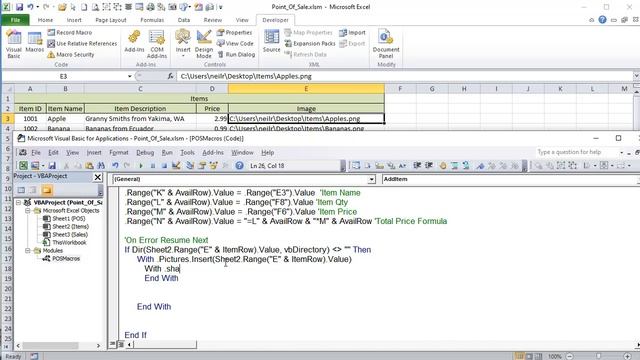640x360 pixels.
Task: Select POSMacros module in tree
Action: (66, 258)
